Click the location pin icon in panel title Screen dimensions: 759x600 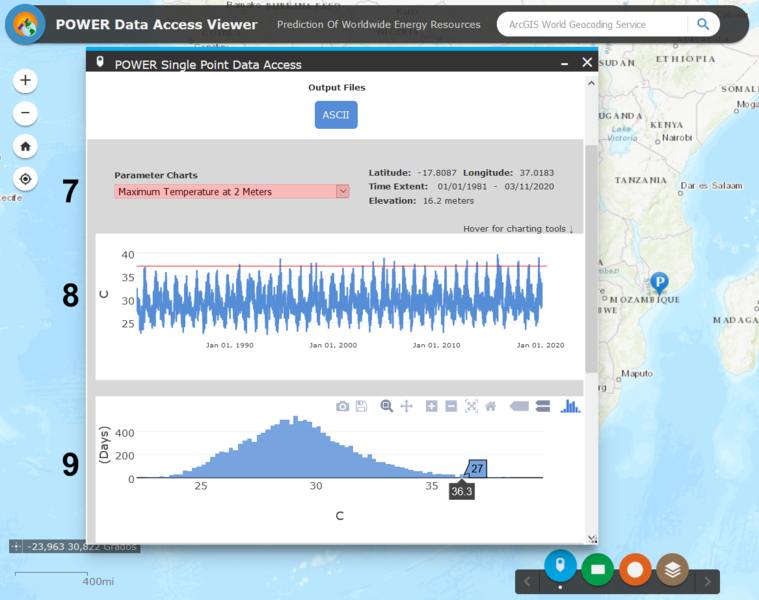(x=100, y=62)
